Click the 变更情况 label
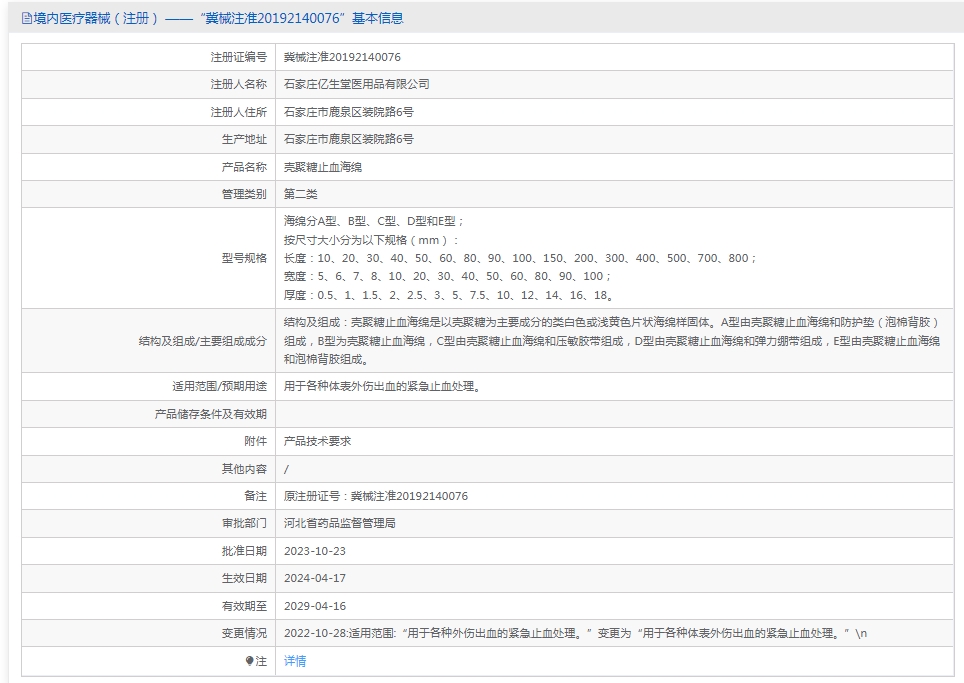This screenshot has width=964, height=683. (x=244, y=633)
